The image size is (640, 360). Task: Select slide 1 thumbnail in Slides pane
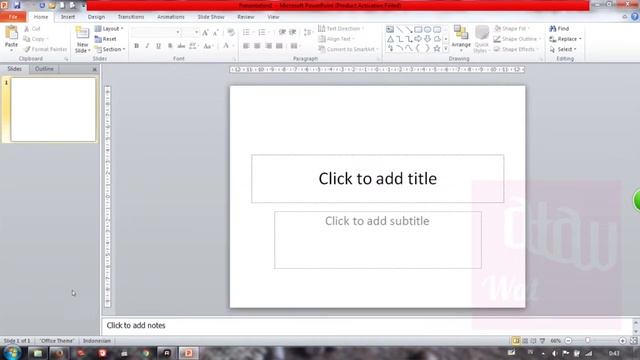(x=53, y=110)
